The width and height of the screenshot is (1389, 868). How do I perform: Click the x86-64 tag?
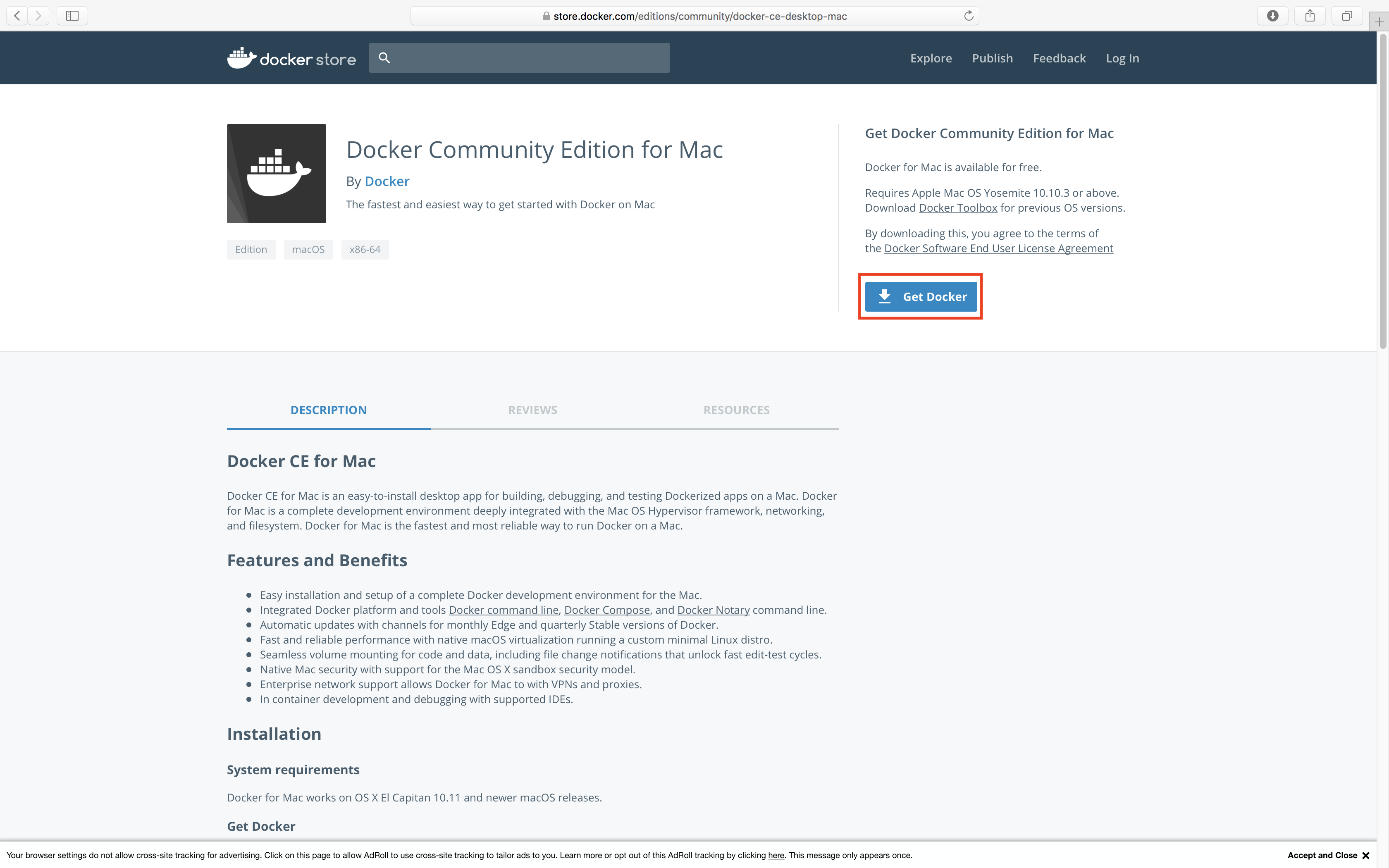pyautogui.click(x=365, y=249)
